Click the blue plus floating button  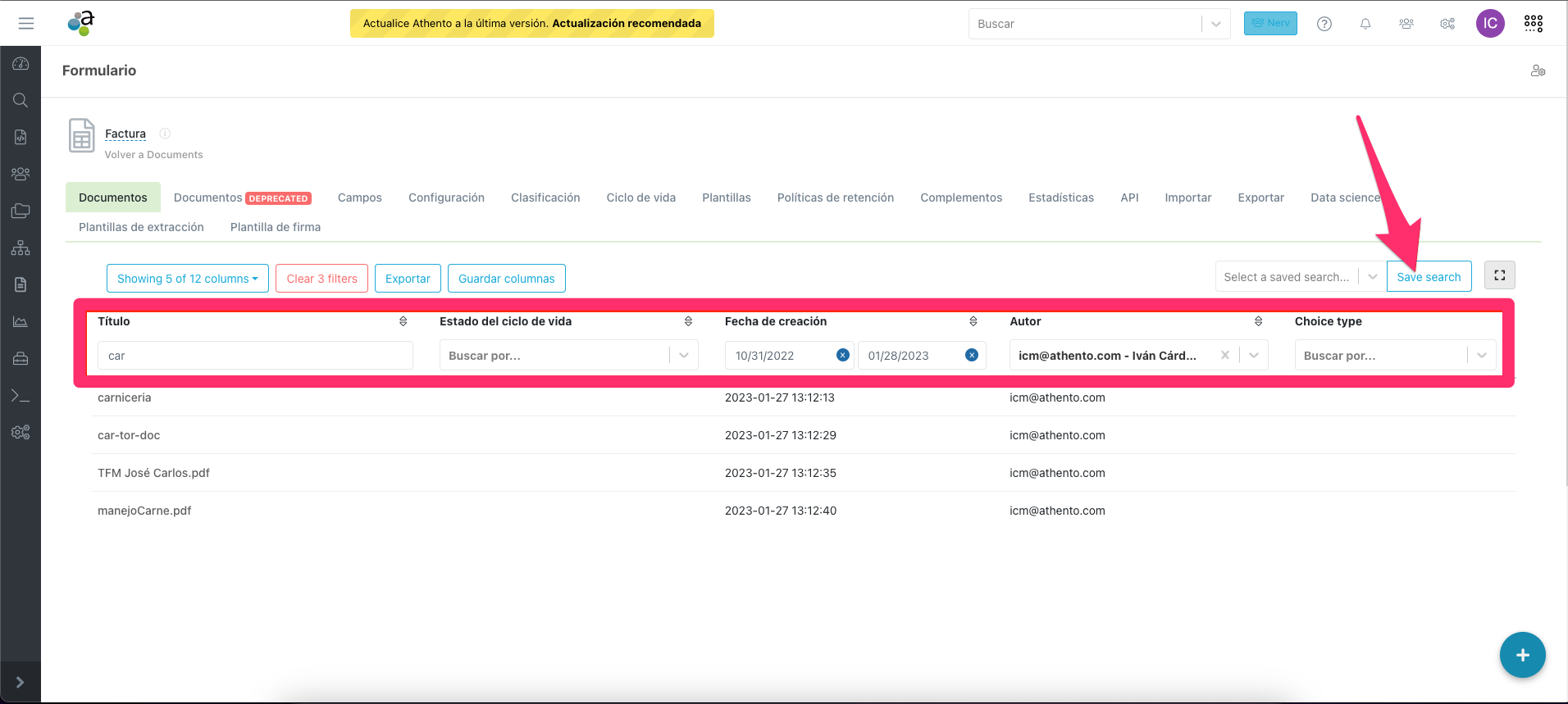(1522, 655)
